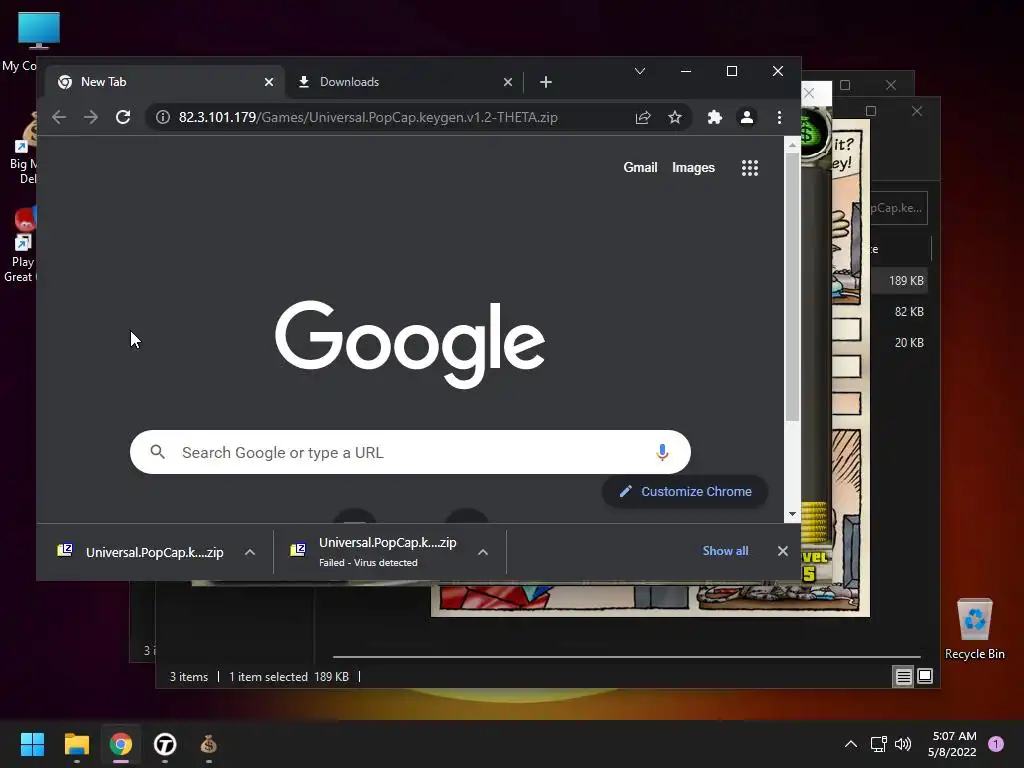Screen dimensions: 1024x768
Task: Open File Explorer from the taskbar
Action: click(76, 744)
